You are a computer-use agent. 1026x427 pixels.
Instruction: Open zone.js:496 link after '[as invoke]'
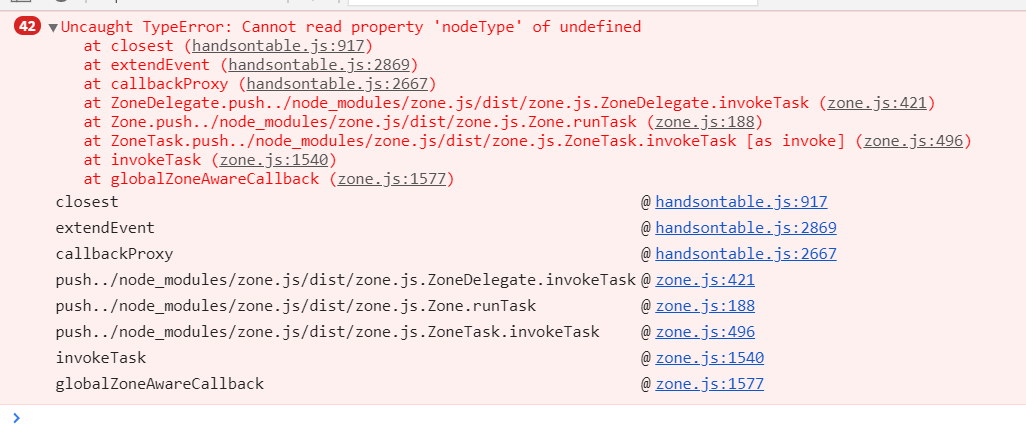pyautogui.click(x=913, y=141)
